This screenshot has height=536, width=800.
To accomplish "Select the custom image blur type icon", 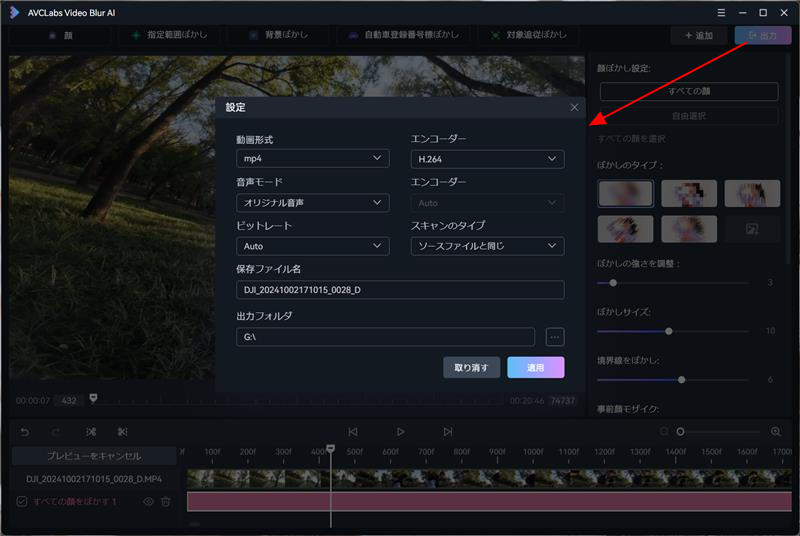I will pos(752,229).
